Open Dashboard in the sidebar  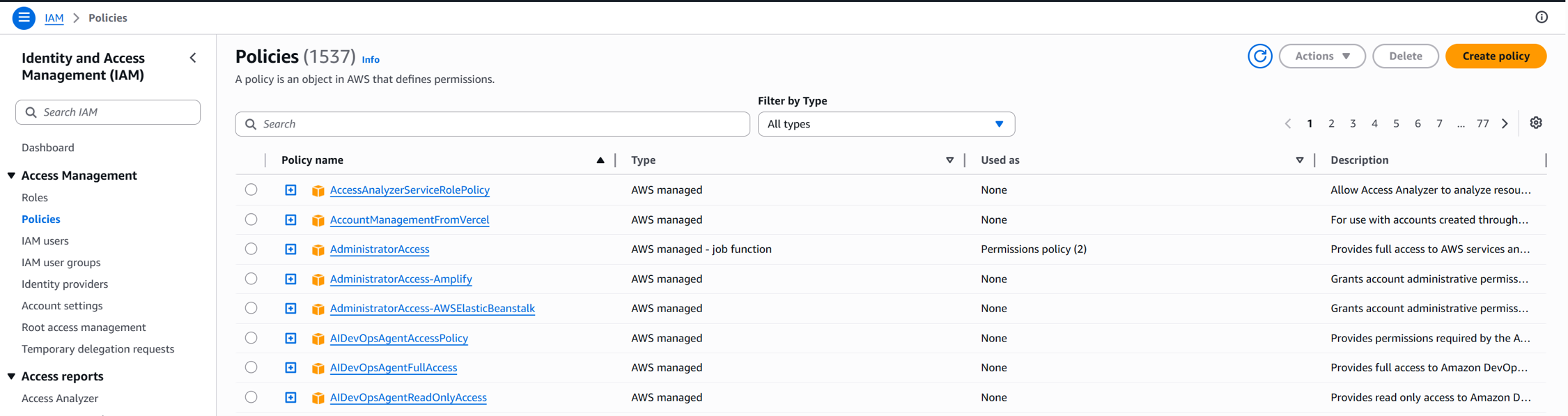point(48,148)
